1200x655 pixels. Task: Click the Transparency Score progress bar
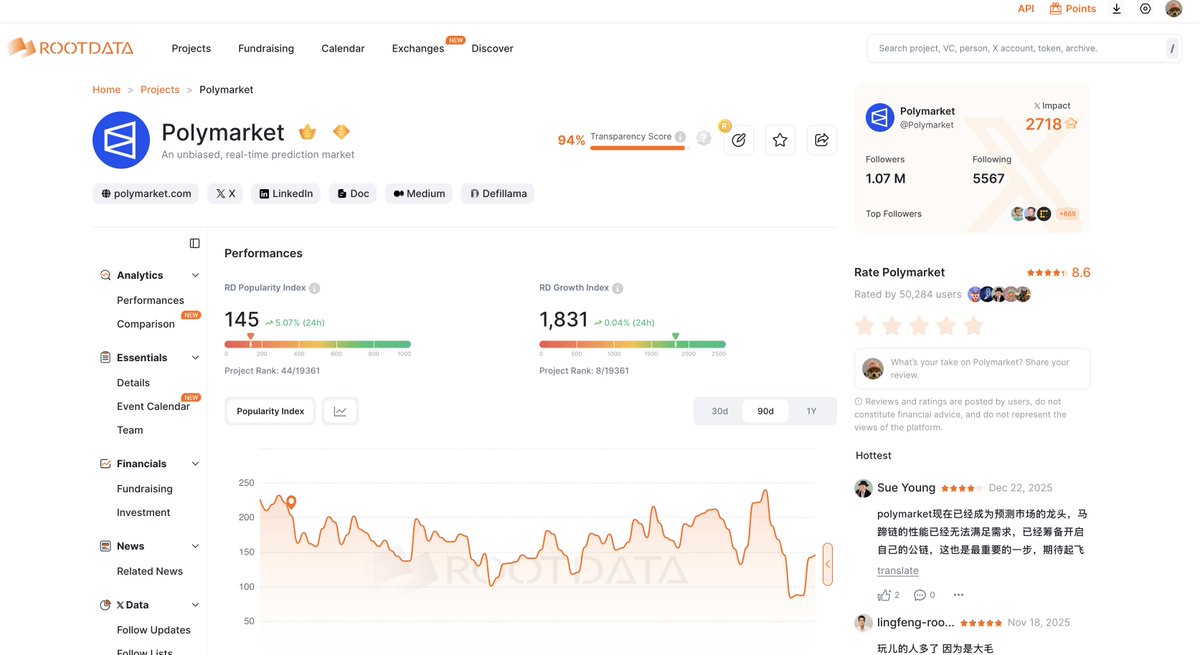click(640, 148)
